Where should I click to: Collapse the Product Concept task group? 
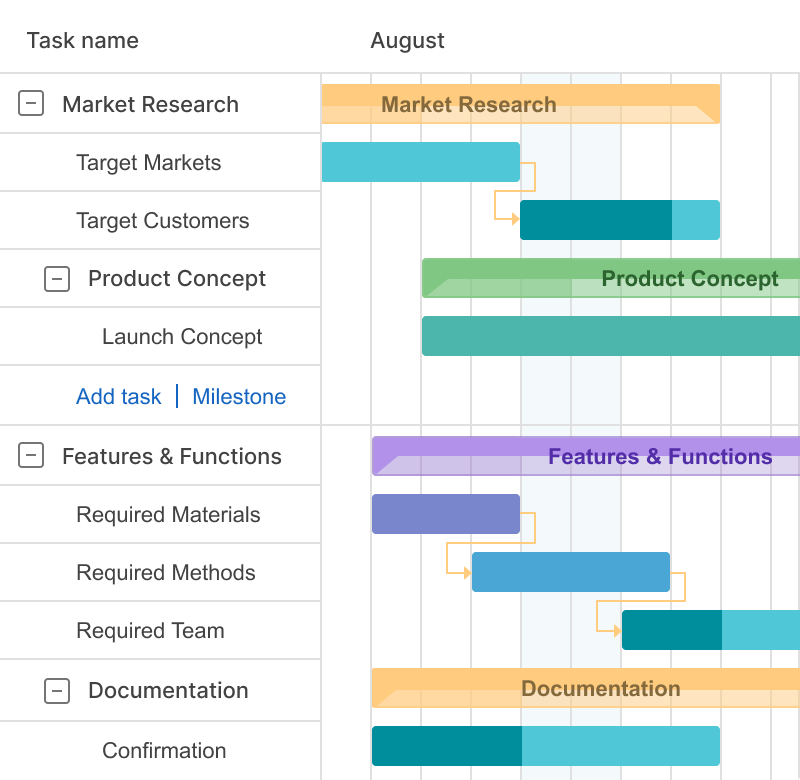pyautogui.click(x=58, y=279)
